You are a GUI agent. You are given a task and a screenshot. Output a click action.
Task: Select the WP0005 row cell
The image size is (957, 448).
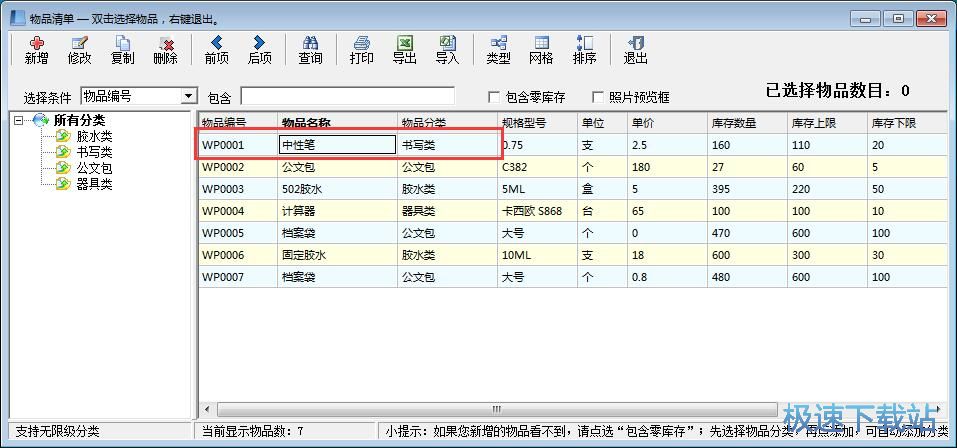238,233
